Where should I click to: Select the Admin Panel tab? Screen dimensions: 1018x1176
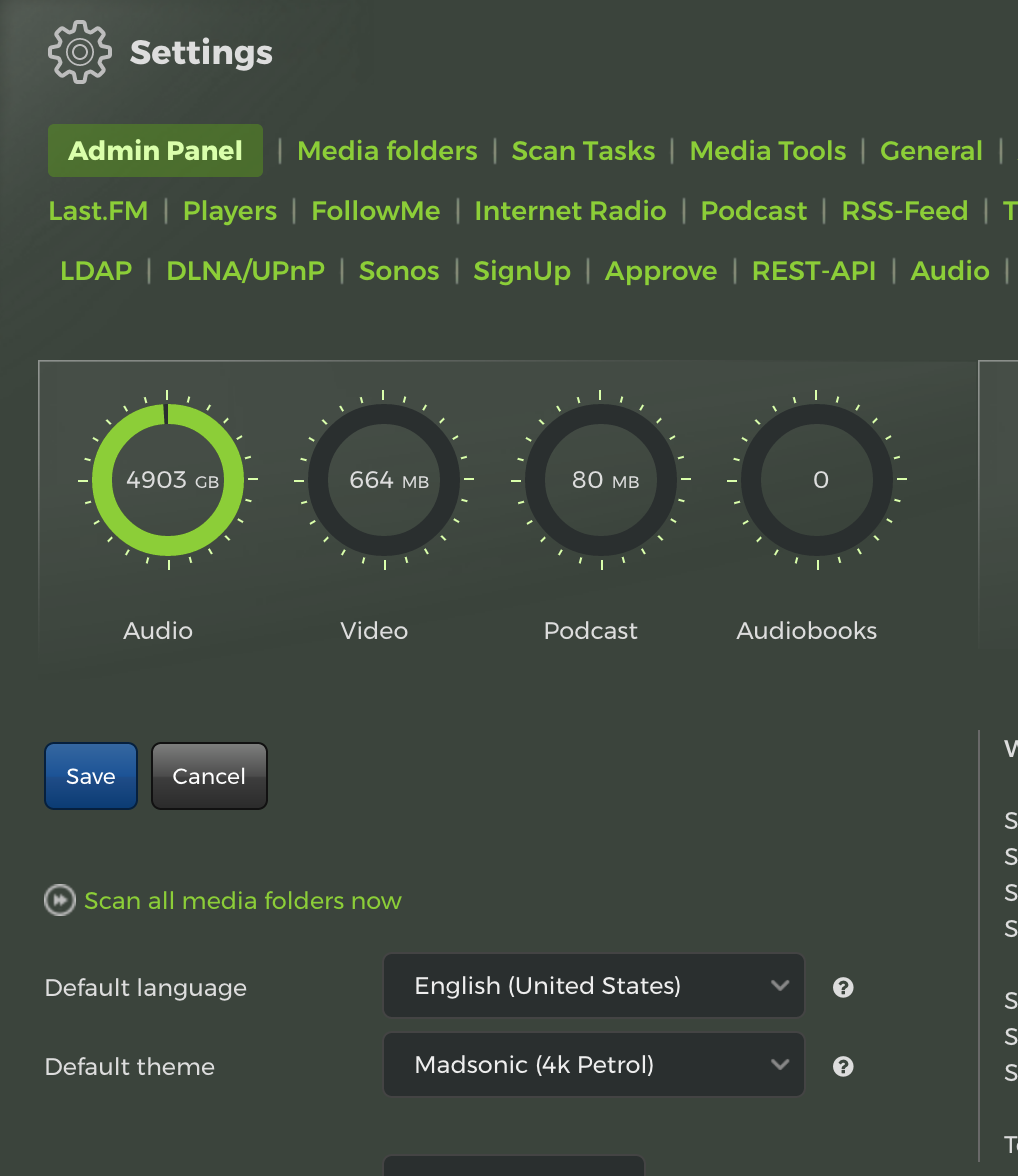point(155,151)
